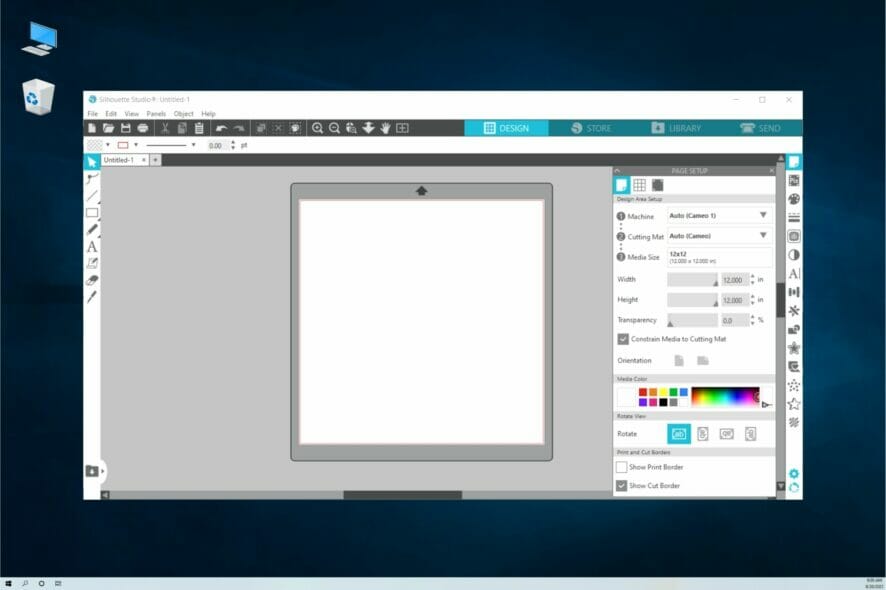Select the Freehand pencil tool

coord(92,229)
